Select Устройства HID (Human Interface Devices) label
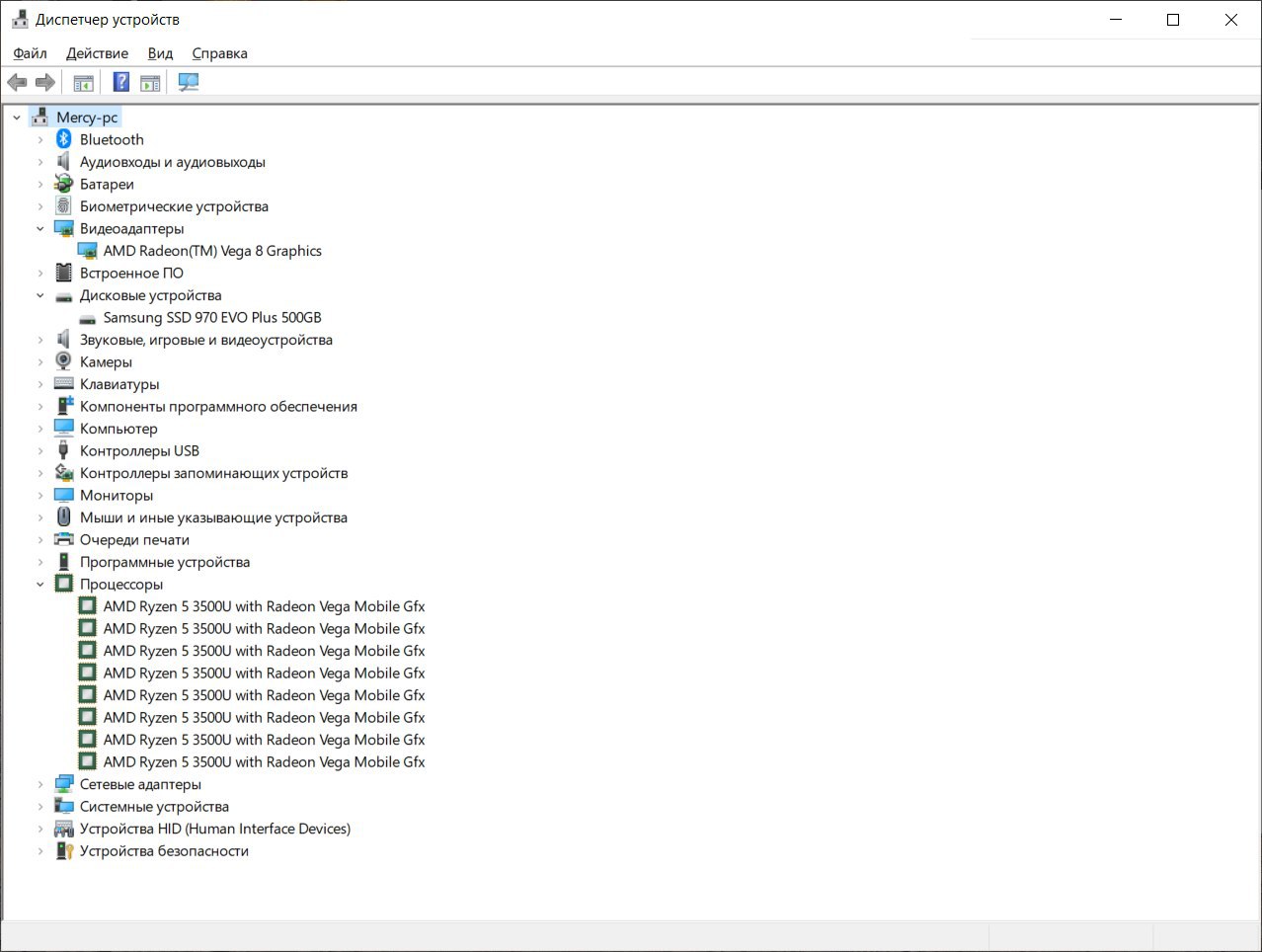Screen dimensions: 1262x952 (215, 829)
